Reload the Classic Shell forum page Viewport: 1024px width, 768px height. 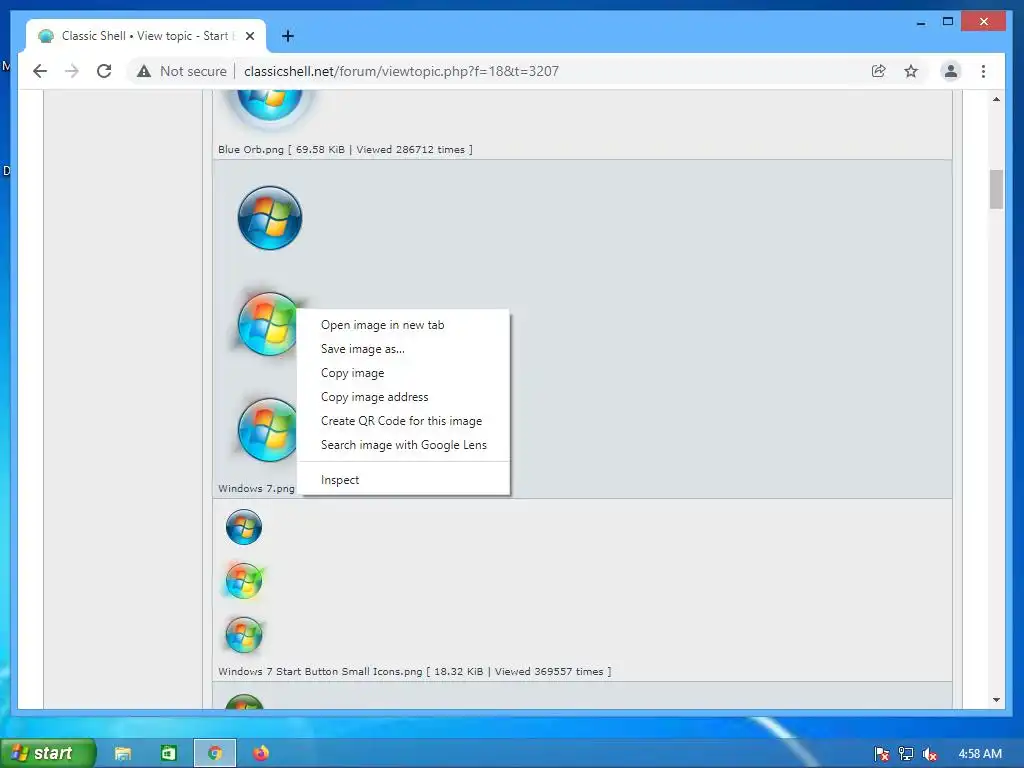coord(104,71)
